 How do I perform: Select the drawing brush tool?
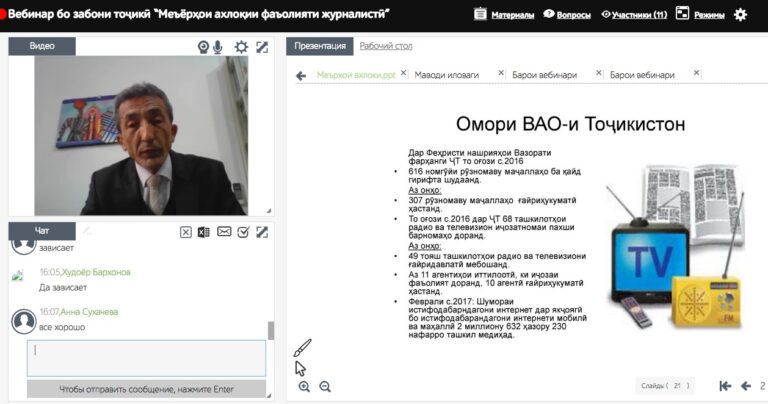(302, 348)
